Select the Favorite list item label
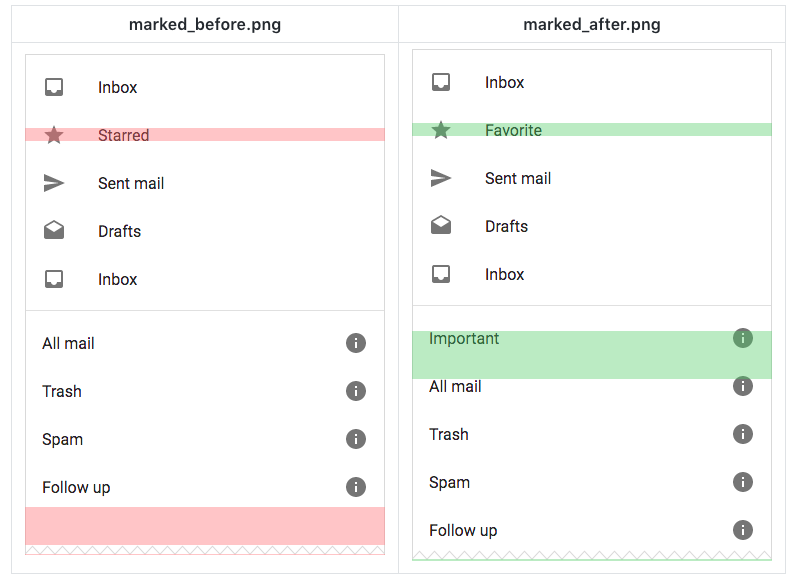Viewport: 798px width, 579px height. point(513,130)
